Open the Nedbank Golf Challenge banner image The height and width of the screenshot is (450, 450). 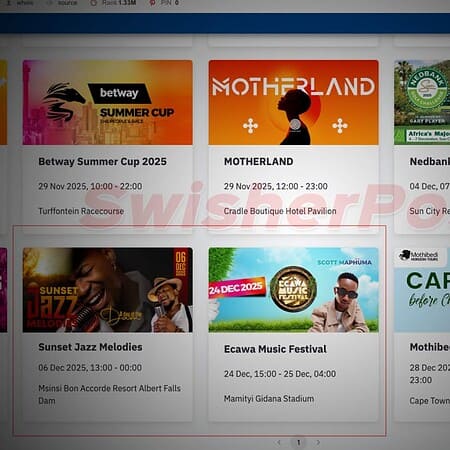[422, 102]
